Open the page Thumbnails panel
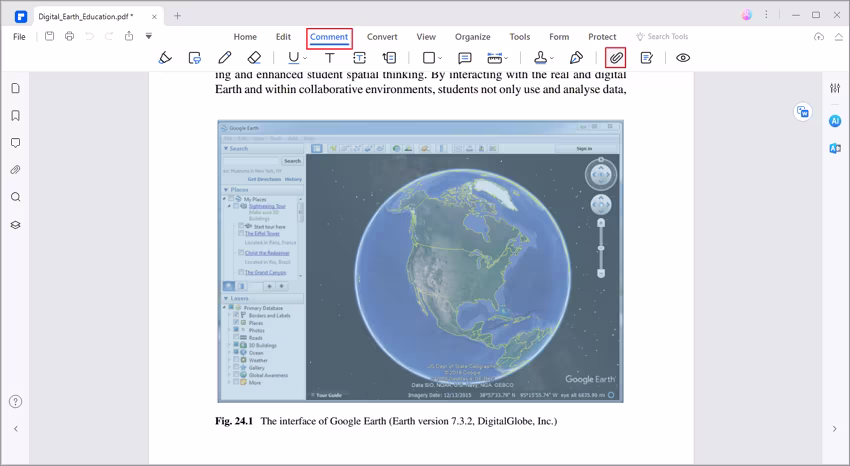The height and width of the screenshot is (466, 850). 16,88
